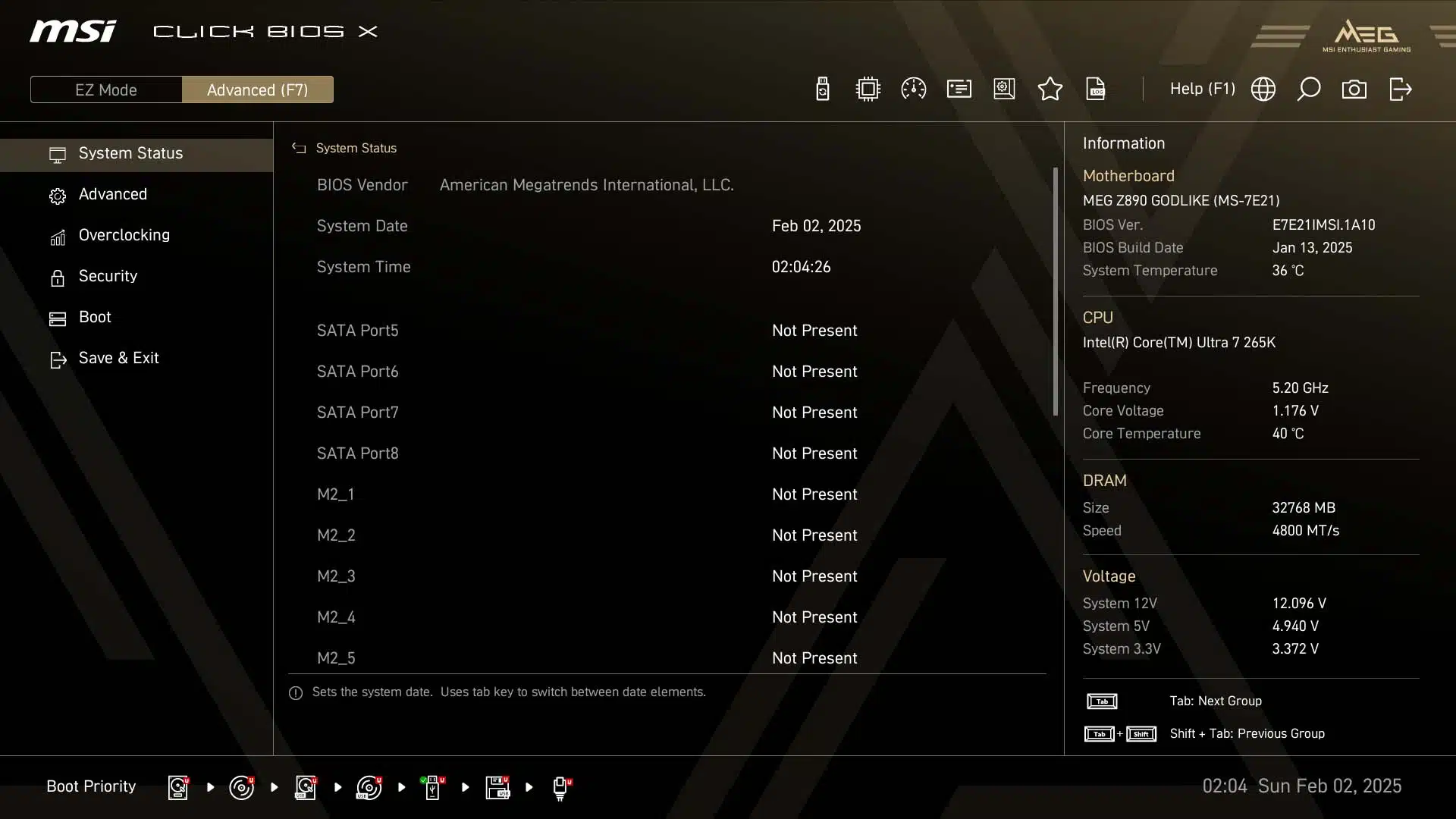Open the hardware monitor board icon
Image resolution: width=1456 pixels, height=819 pixels.
coord(1004,89)
